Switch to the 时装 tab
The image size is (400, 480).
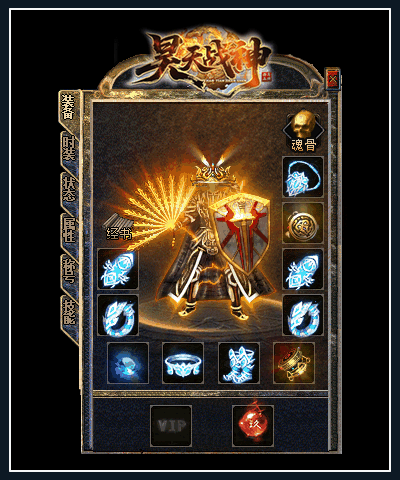(x=69, y=148)
